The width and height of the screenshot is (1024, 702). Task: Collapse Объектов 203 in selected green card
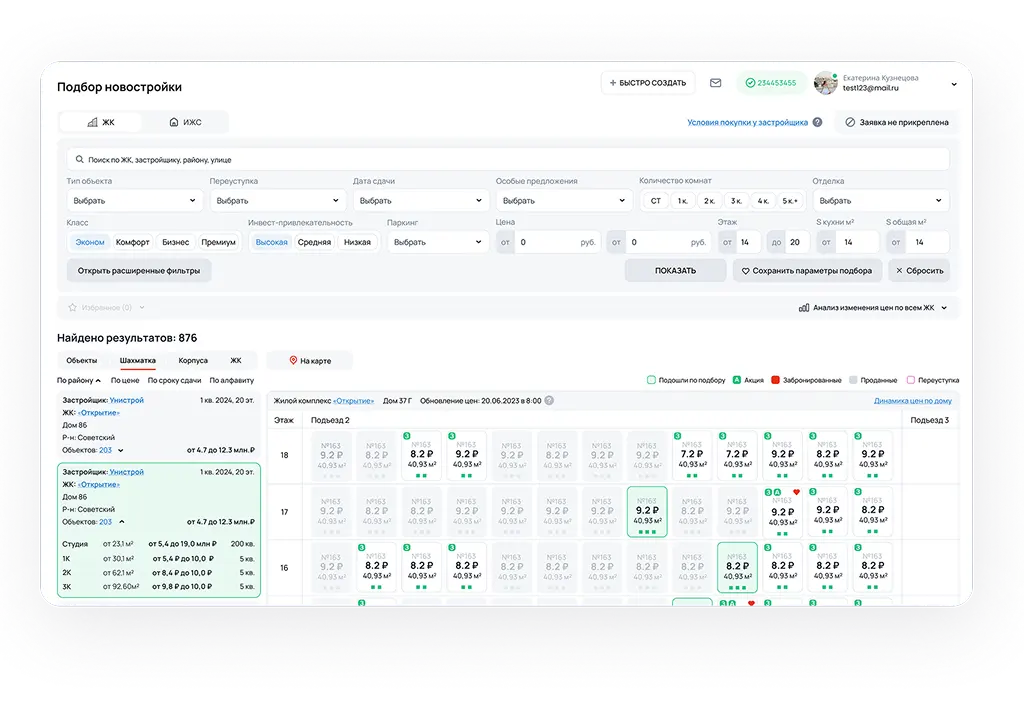(121, 522)
